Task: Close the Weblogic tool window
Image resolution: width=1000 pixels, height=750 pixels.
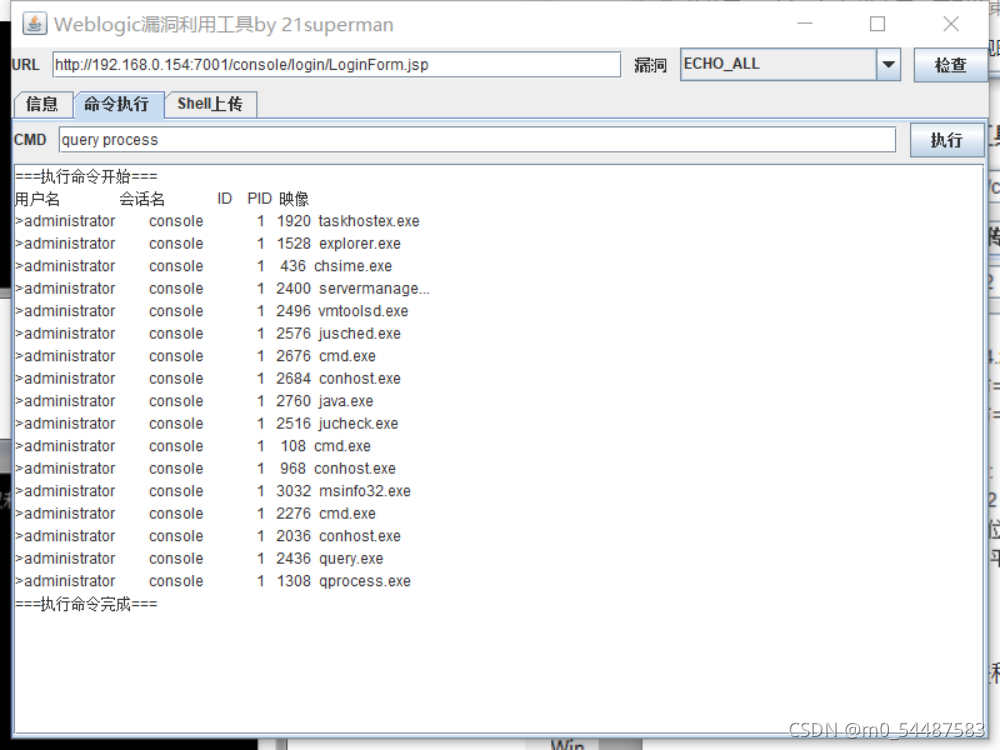Action: 951,24
